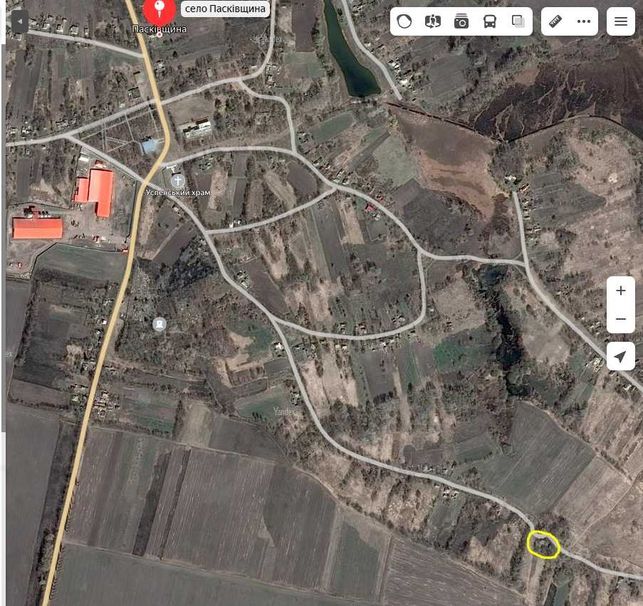
Task: Open the hamburger main menu
Action: (621, 21)
